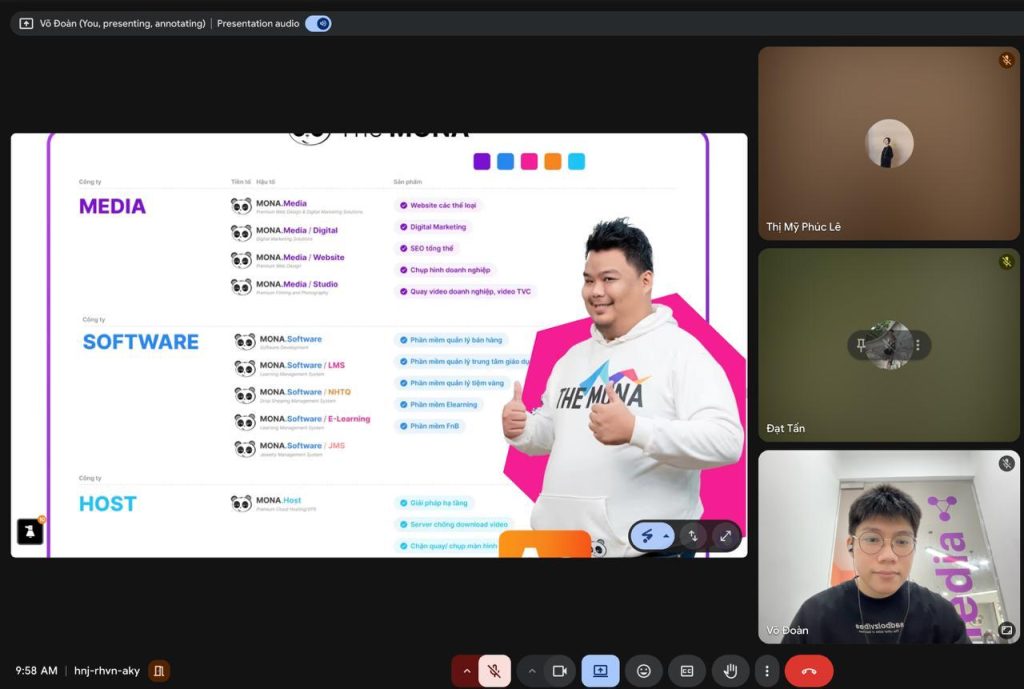Toggle closed captions
The height and width of the screenshot is (689, 1024).
[x=686, y=671]
